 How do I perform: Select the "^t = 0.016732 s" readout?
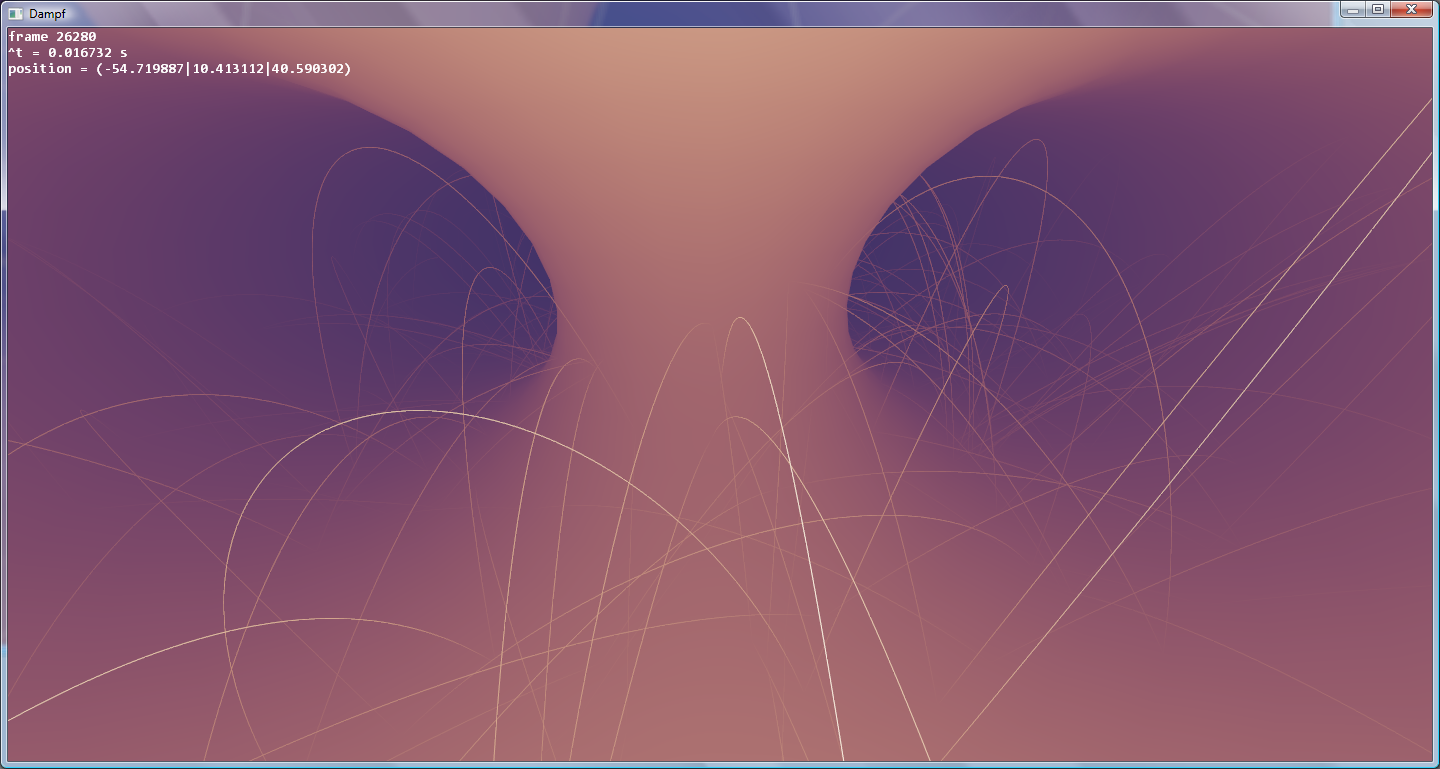67,53
